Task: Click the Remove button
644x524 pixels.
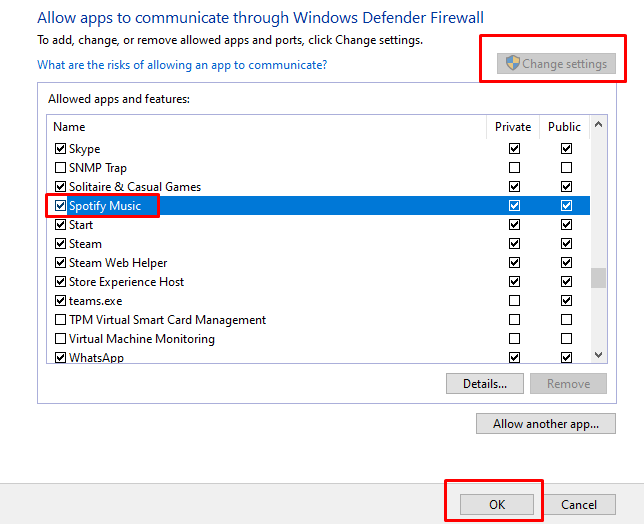Action: point(568,383)
